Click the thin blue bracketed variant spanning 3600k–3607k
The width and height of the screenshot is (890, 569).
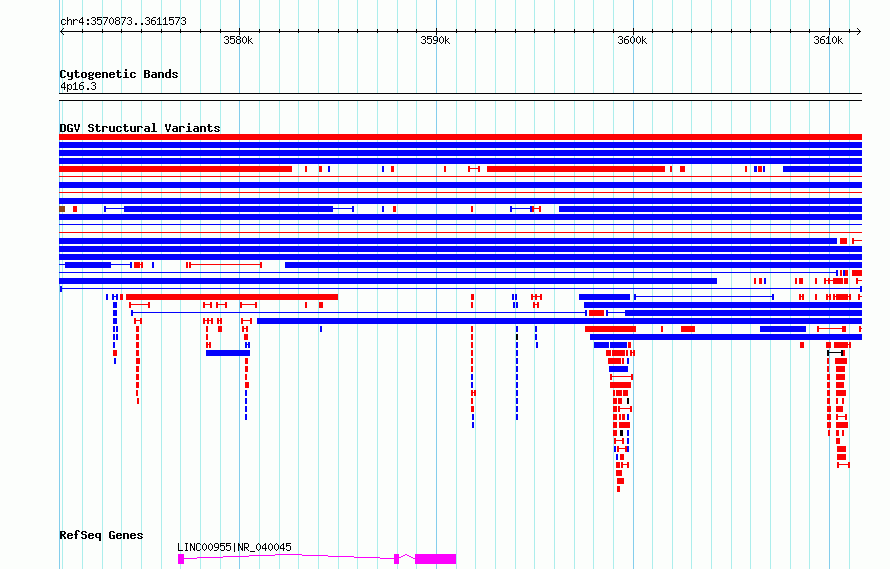coord(704,297)
